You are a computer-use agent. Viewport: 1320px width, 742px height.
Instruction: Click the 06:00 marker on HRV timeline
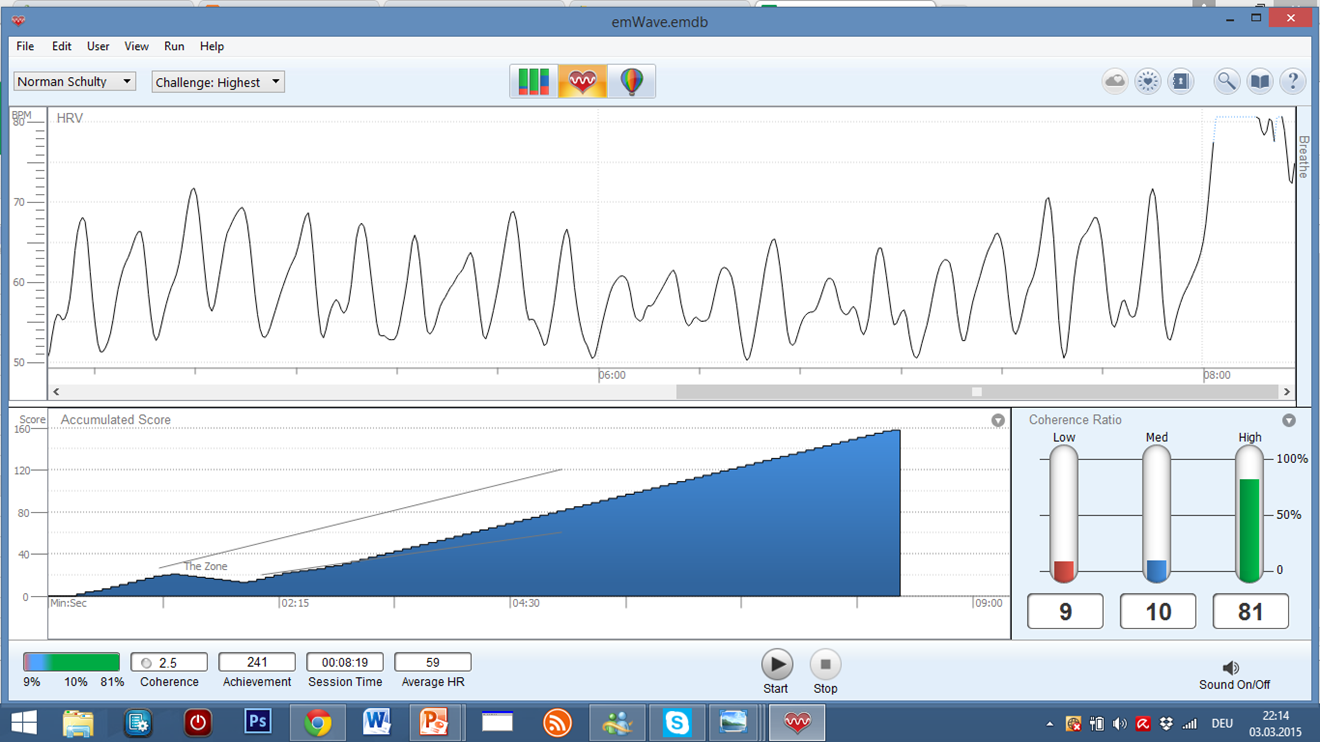point(612,376)
